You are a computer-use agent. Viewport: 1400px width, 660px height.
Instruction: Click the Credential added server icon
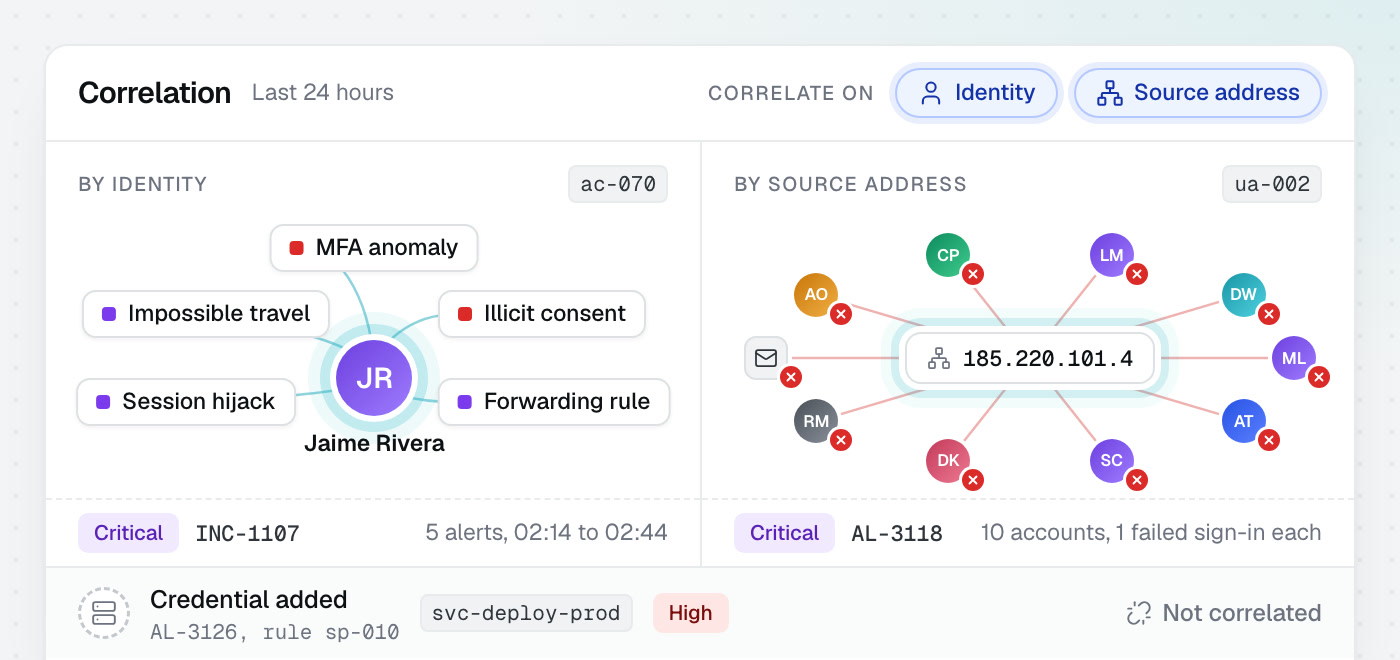[104, 613]
